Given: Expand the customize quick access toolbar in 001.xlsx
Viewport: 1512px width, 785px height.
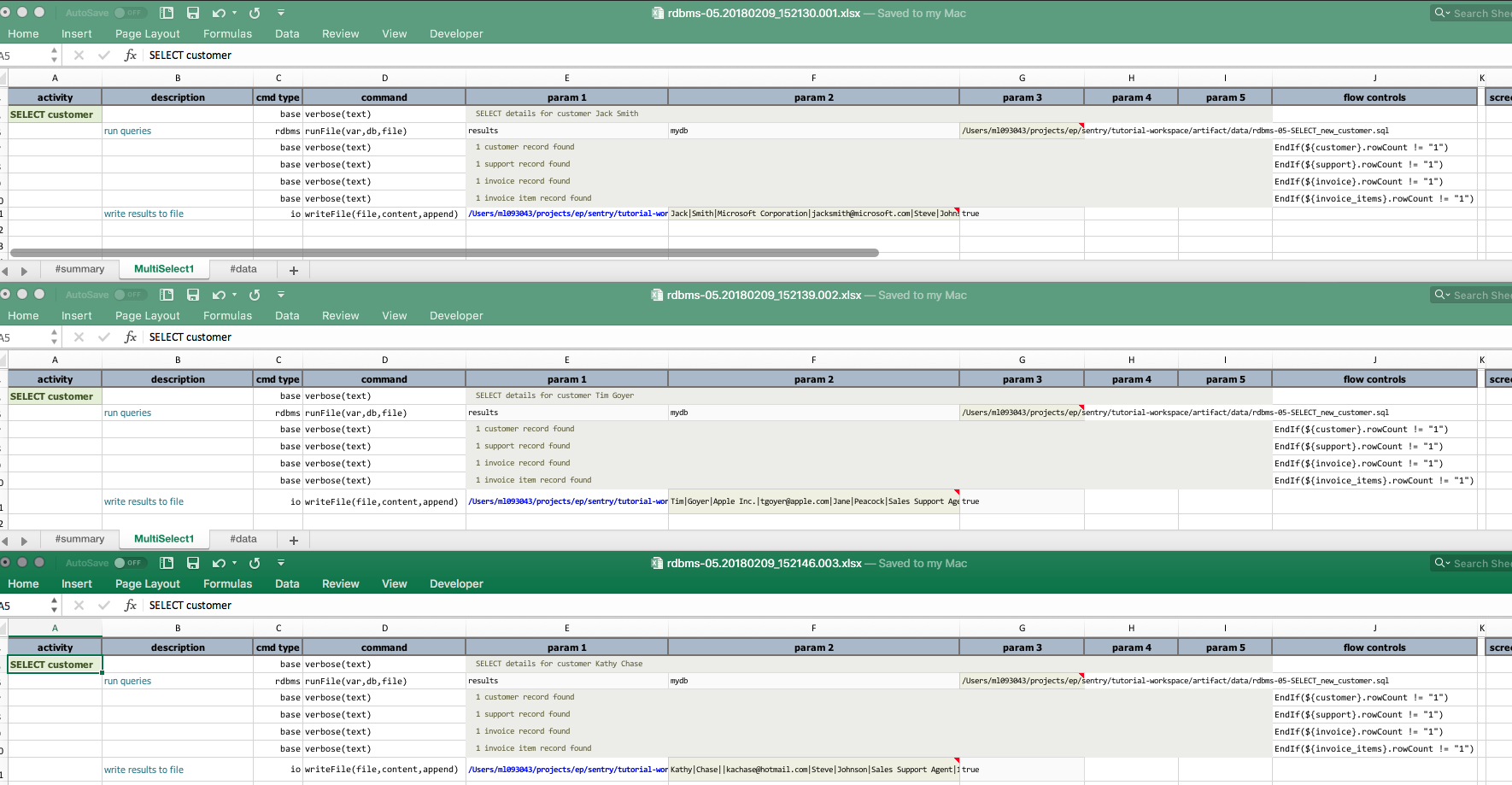Looking at the screenshot, I should pyautogui.click(x=281, y=13).
